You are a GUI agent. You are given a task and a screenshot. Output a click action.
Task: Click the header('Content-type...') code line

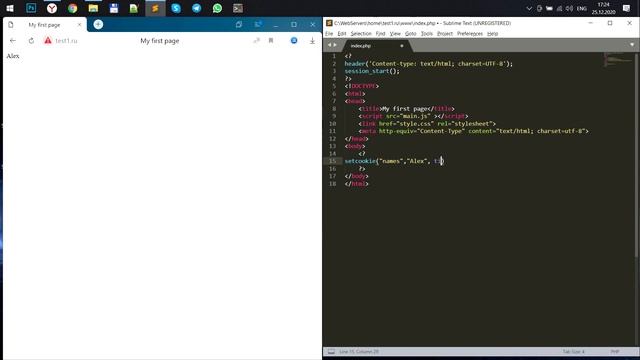point(429,64)
